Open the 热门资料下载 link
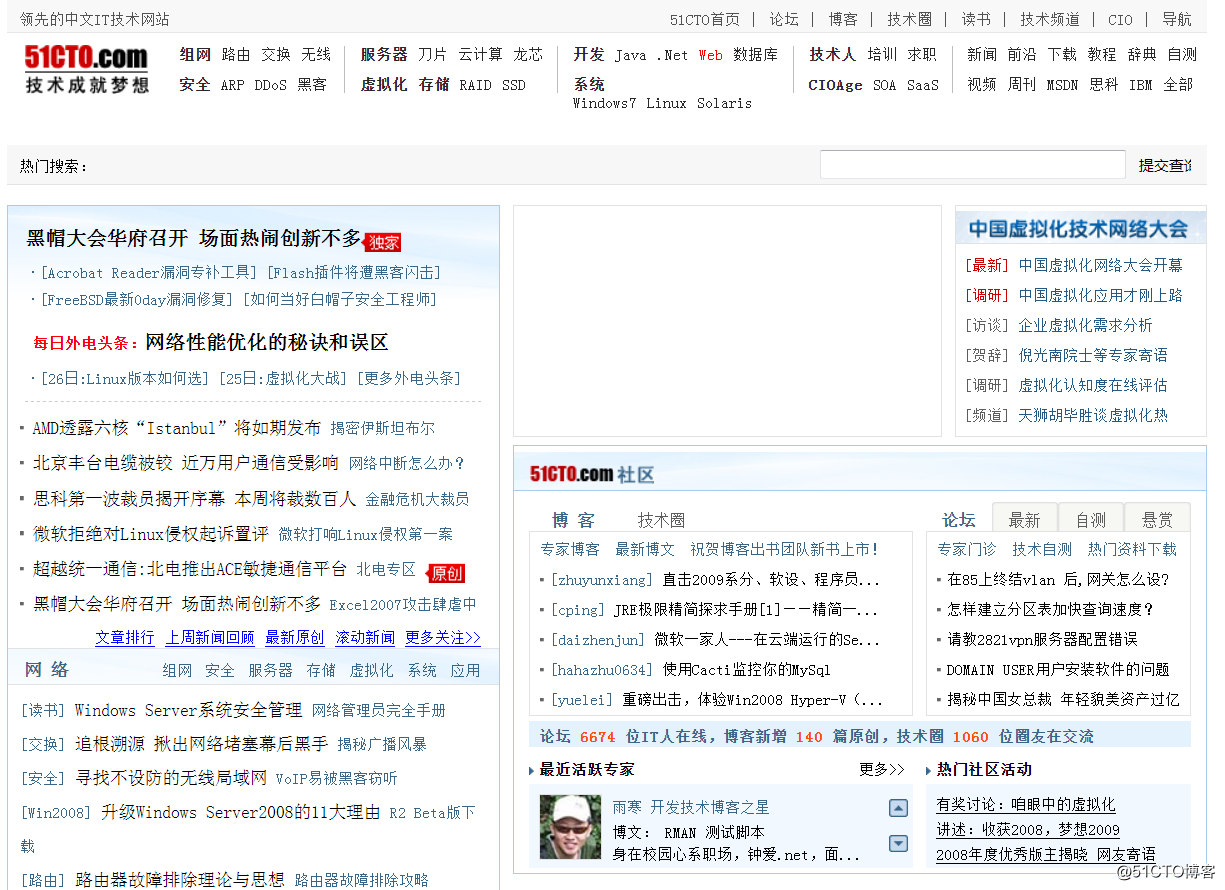The height and width of the screenshot is (890, 1225). [1132, 549]
